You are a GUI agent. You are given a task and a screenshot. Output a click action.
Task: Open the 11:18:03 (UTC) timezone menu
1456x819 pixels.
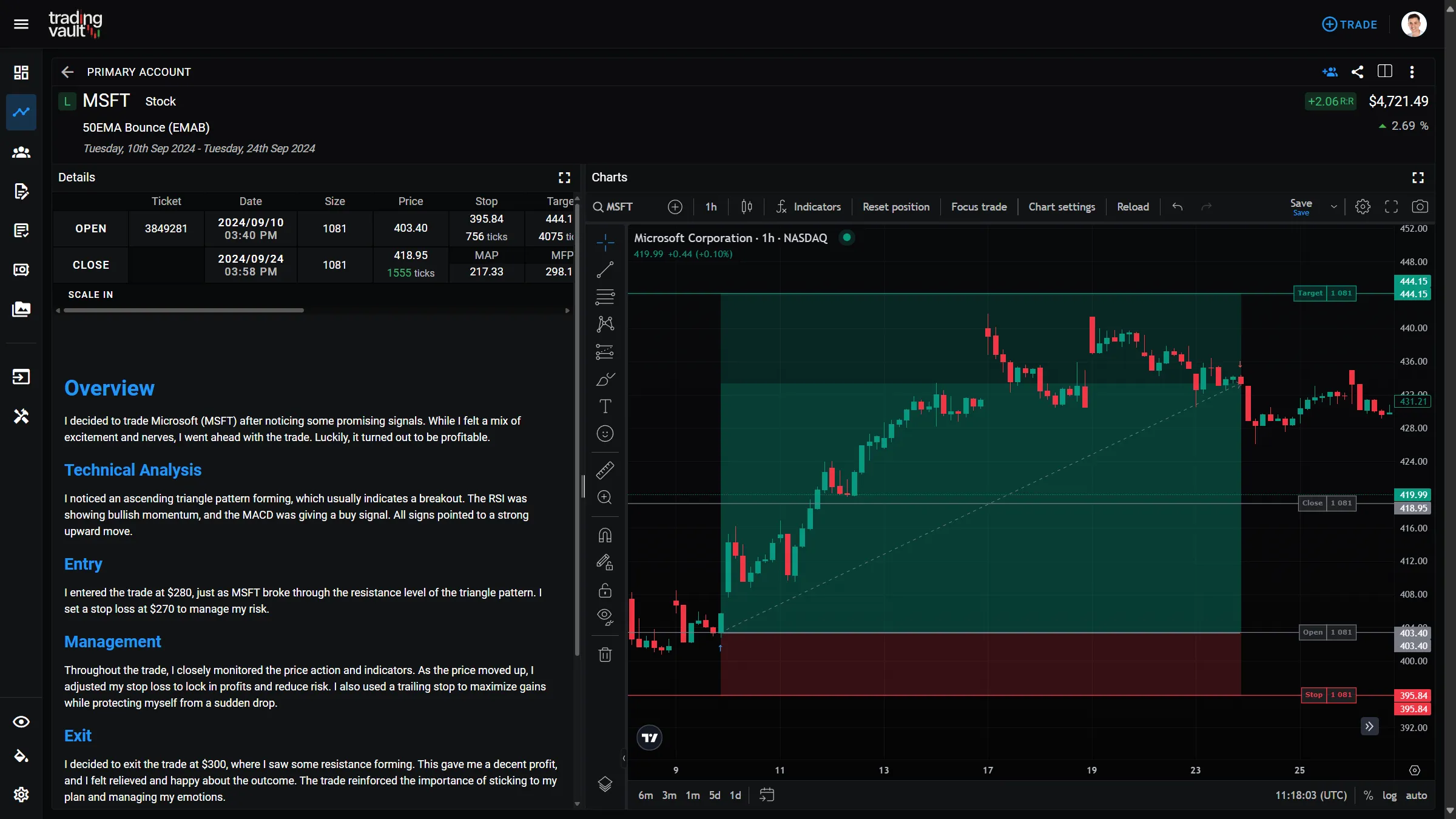(x=1311, y=796)
